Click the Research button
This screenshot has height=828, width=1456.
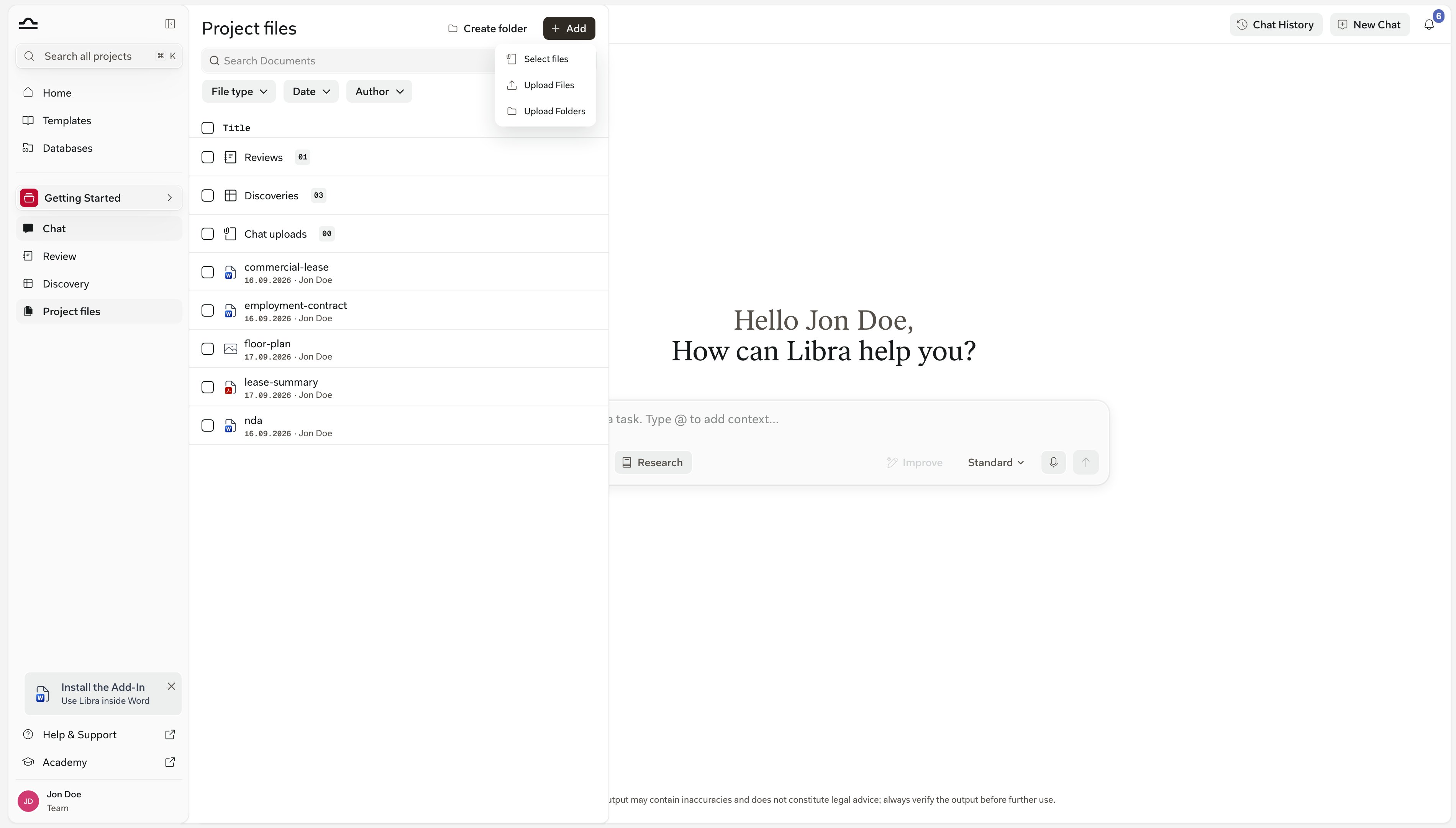653,462
